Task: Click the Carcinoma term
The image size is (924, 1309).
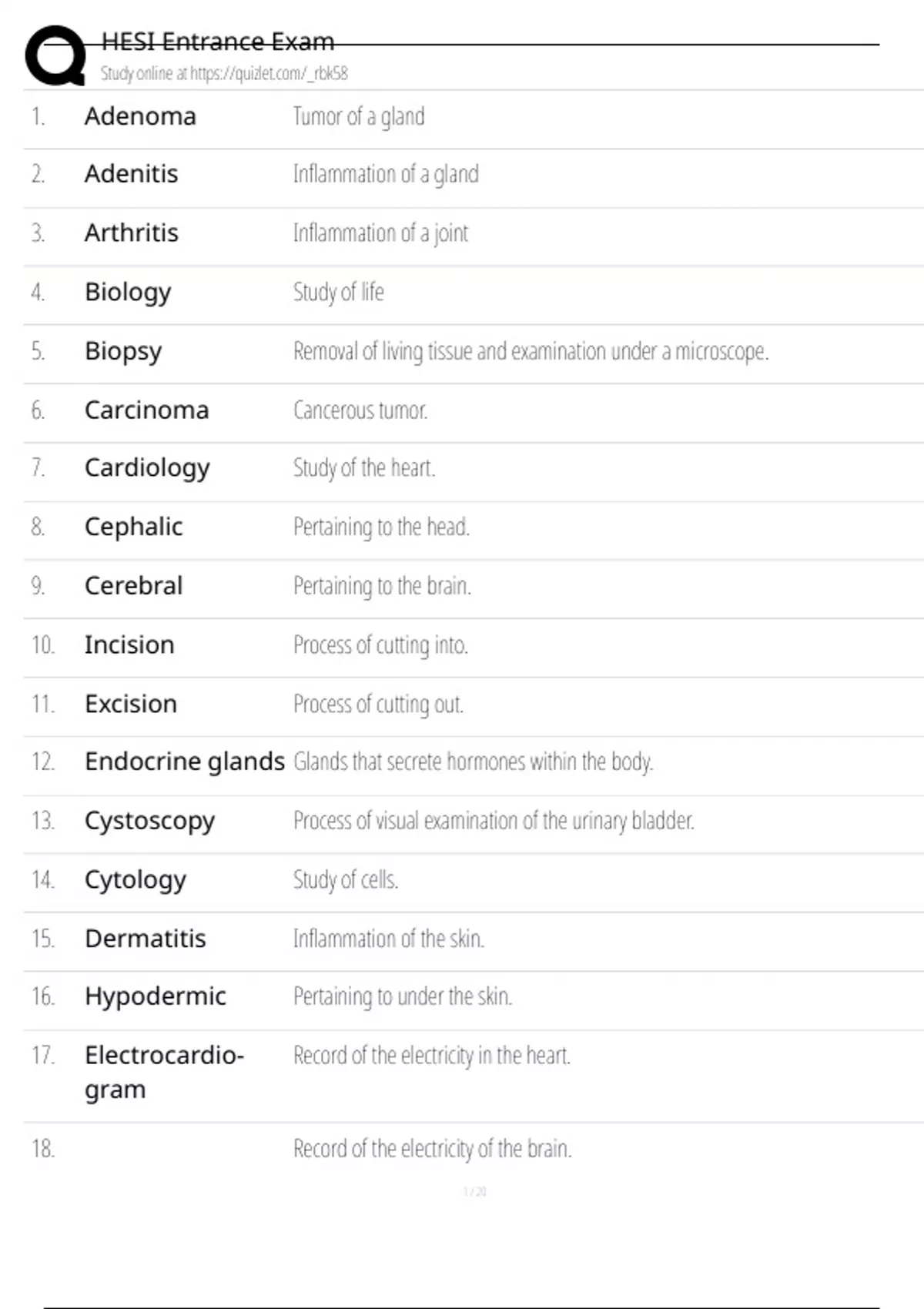Action: tap(146, 410)
